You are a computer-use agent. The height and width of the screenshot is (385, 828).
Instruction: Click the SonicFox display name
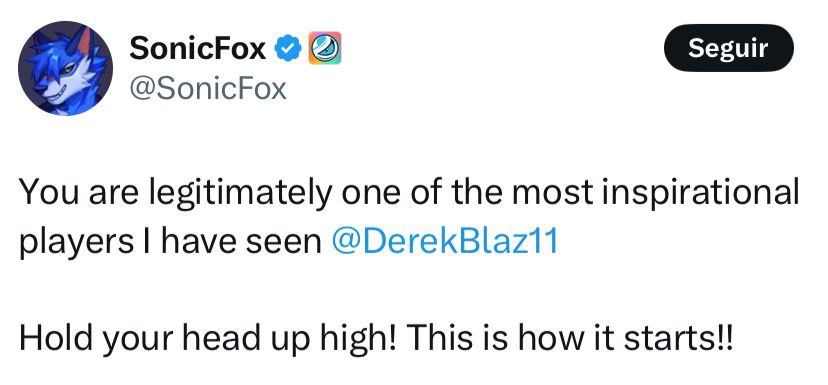[x=198, y=49]
